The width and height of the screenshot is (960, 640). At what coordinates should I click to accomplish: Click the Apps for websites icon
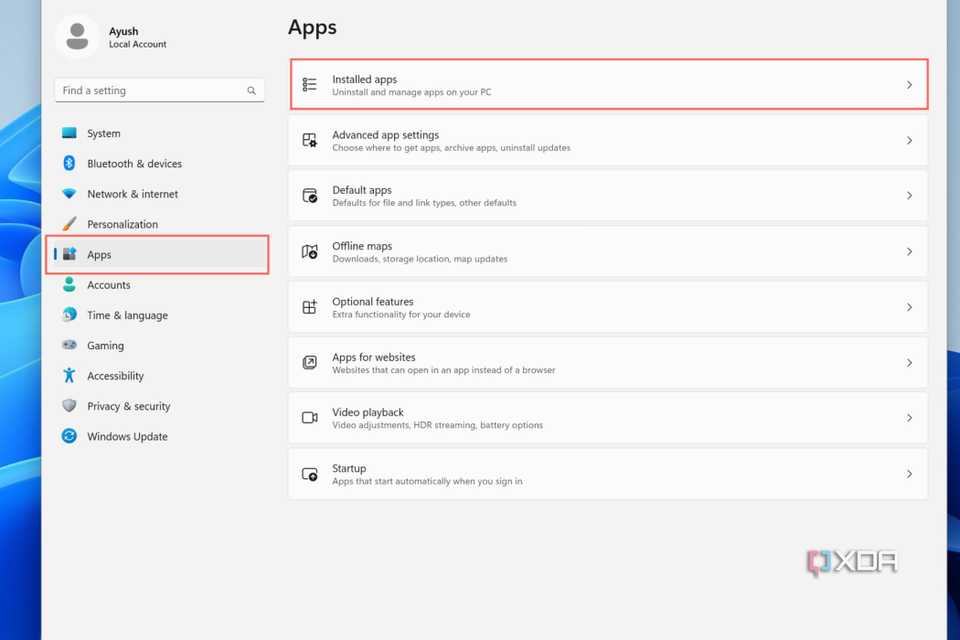[310, 363]
